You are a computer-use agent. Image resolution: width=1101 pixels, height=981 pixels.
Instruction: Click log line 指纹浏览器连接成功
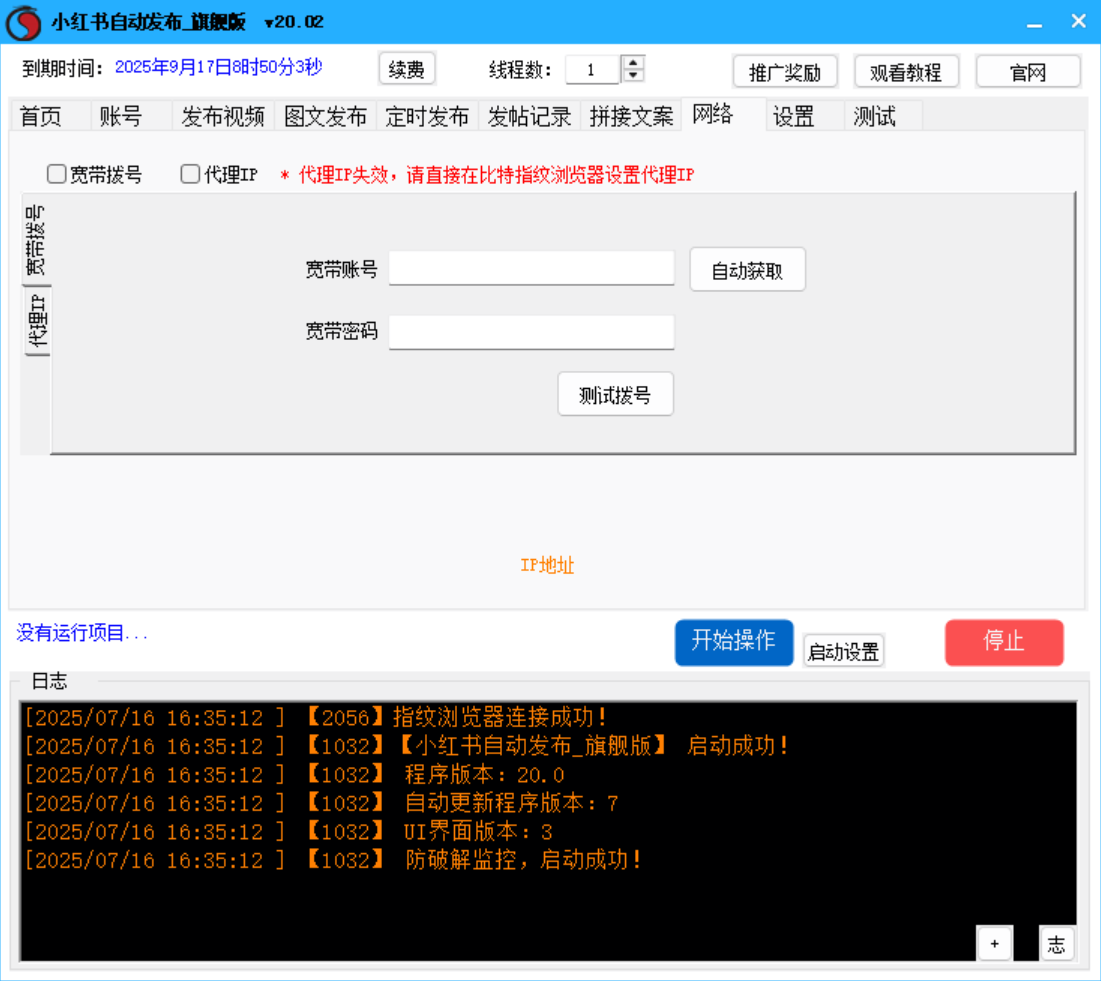(x=316, y=717)
